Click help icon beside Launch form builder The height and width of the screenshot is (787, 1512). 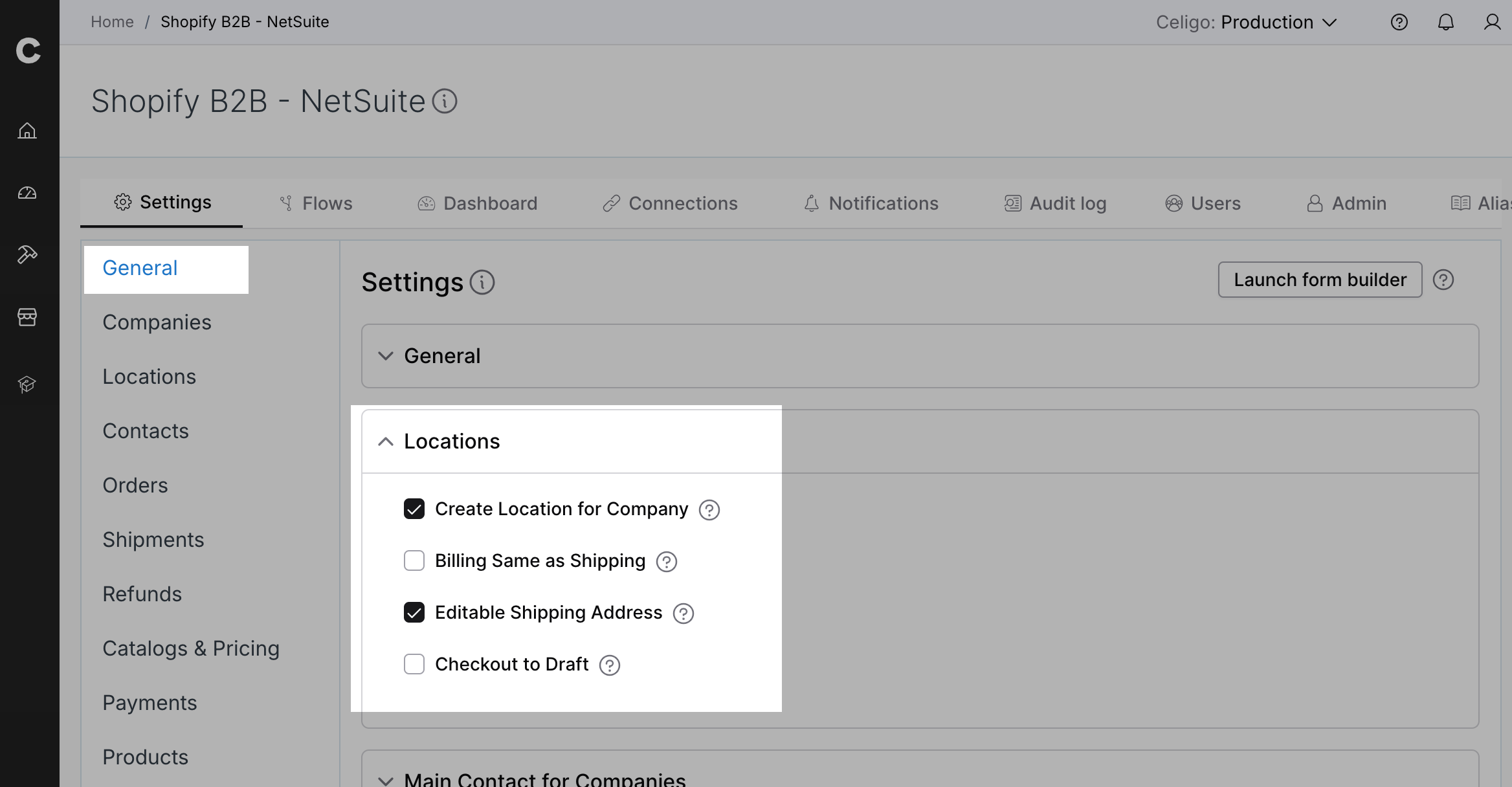1443,280
